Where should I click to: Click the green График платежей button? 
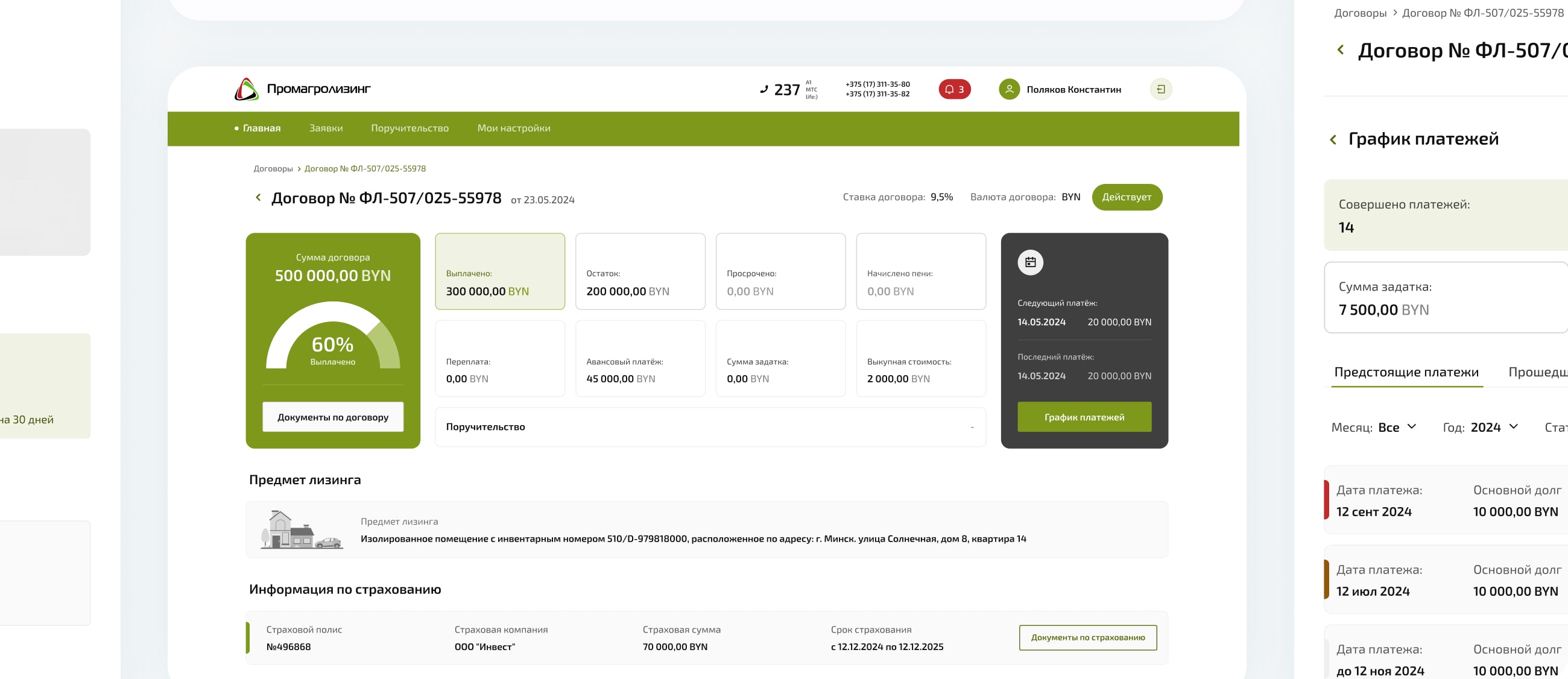click(1084, 417)
